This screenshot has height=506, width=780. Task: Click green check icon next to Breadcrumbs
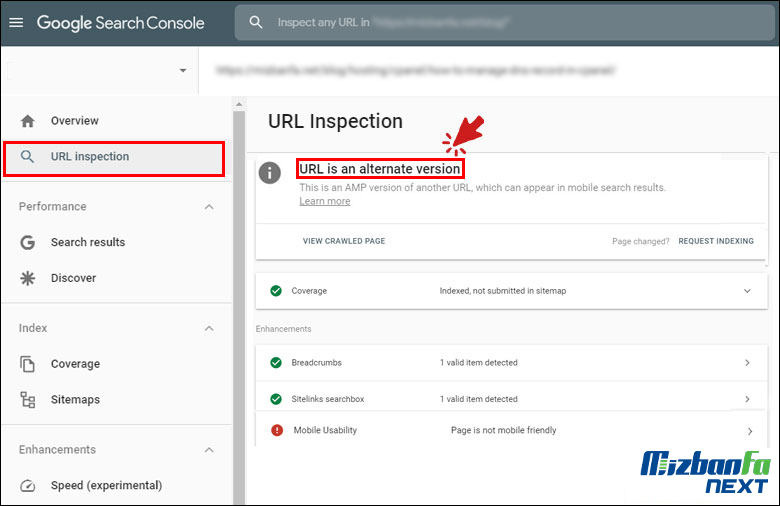pos(276,363)
